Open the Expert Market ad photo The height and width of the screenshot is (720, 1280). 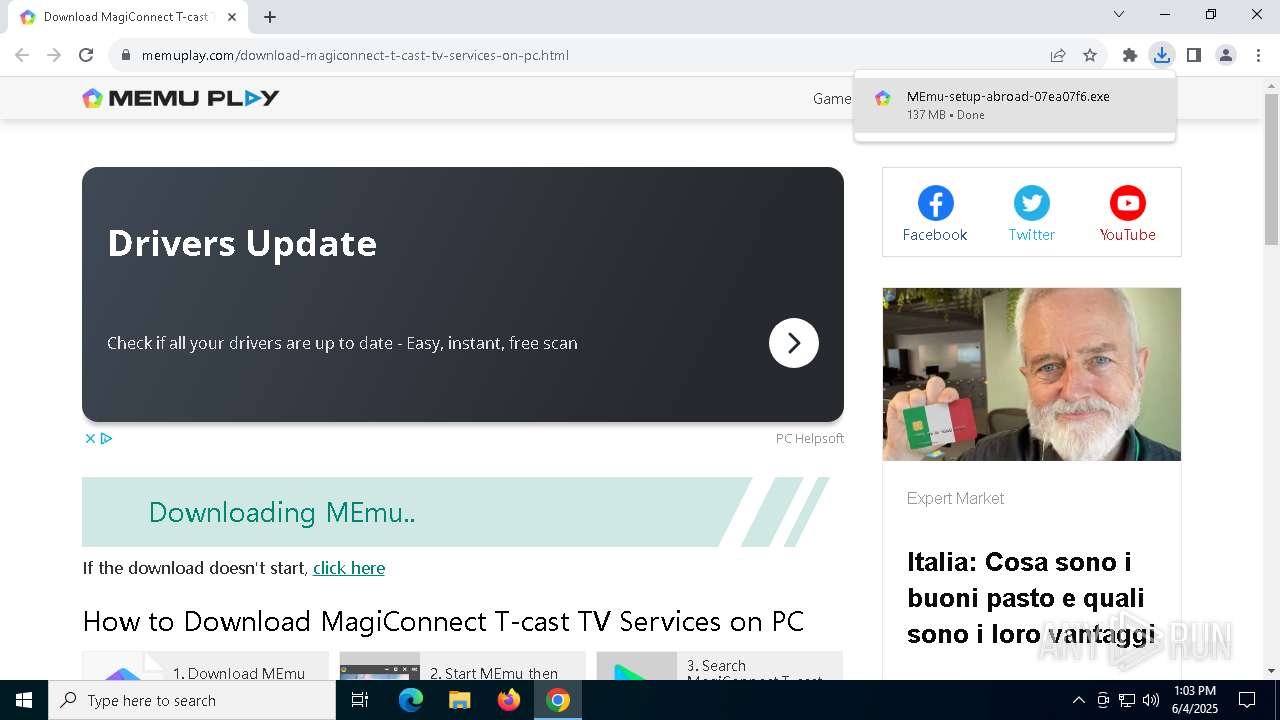[1032, 374]
